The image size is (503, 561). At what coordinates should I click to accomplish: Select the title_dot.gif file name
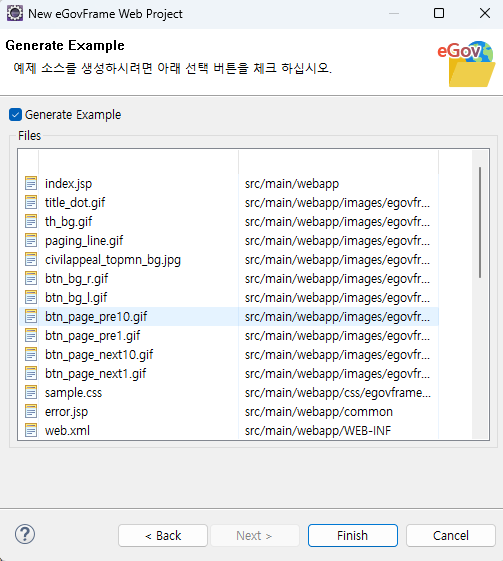(75, 203)
